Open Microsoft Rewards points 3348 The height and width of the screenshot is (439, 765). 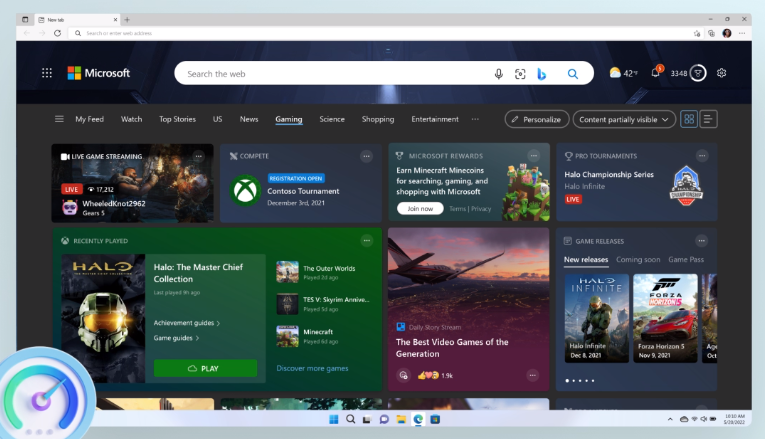(x=688, y=73)
